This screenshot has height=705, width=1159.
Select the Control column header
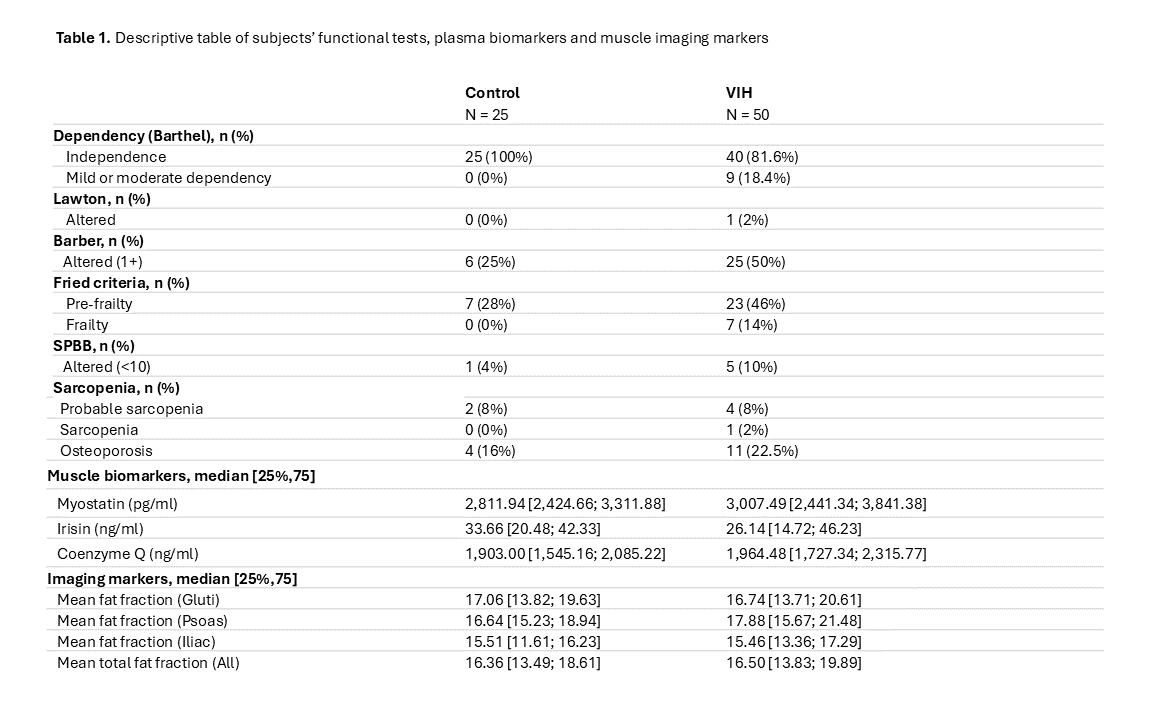(x=492, y=93)
